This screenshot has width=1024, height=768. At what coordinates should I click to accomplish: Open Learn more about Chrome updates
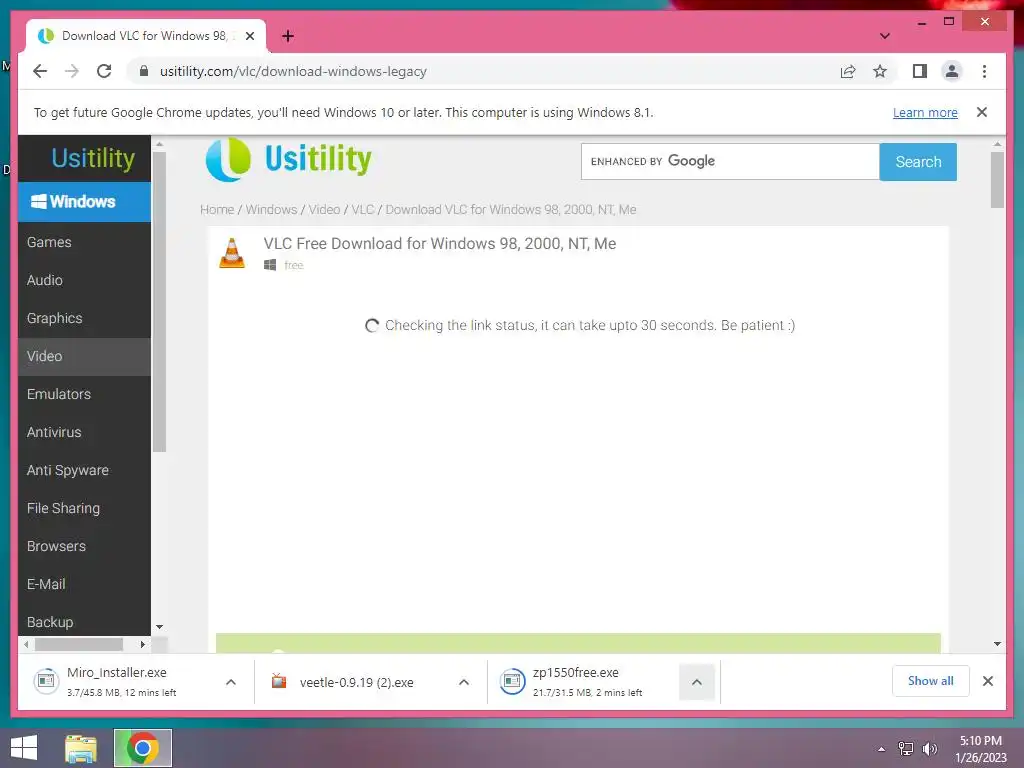pyautogui.click(x=925, y=112)
